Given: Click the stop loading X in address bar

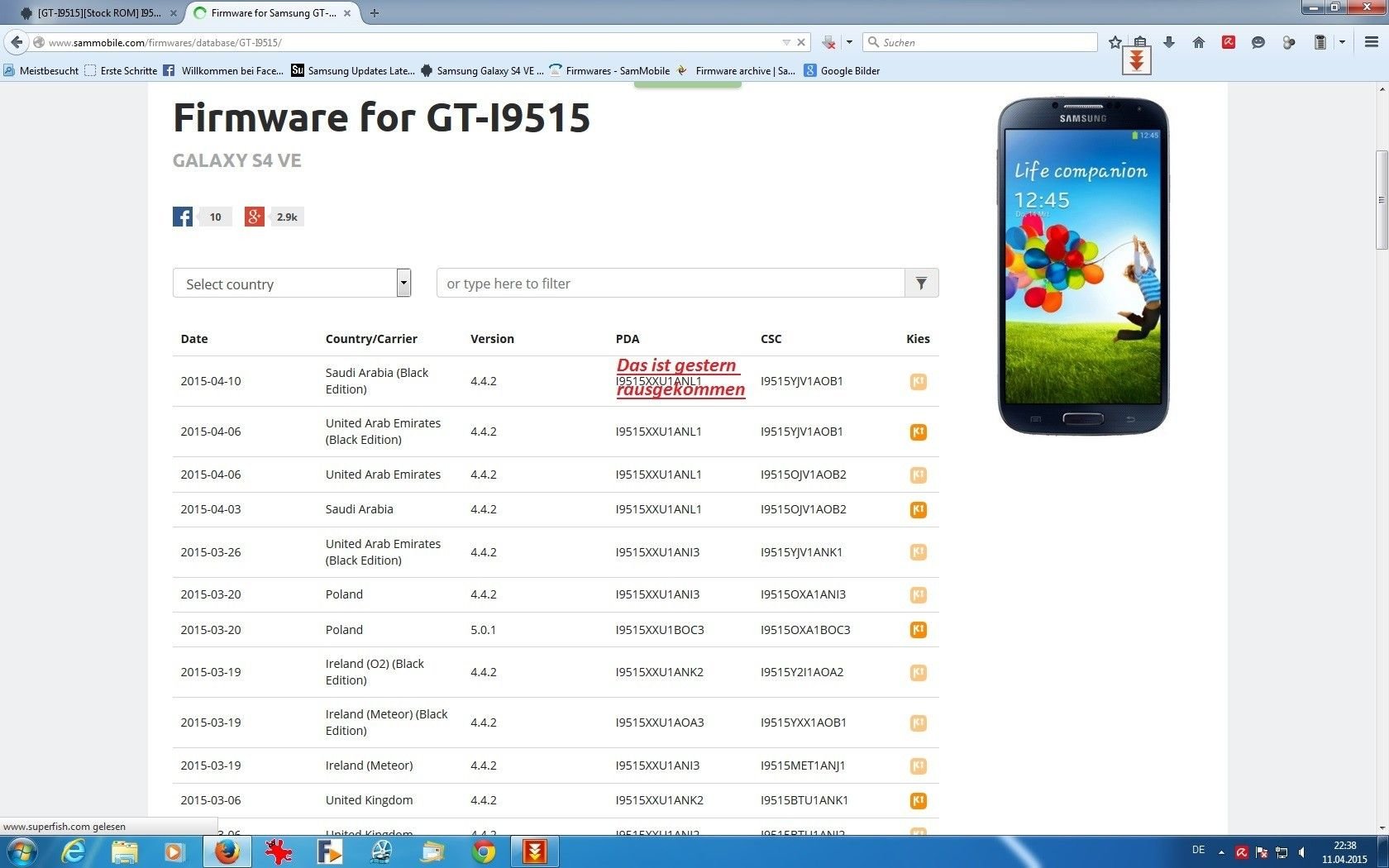Looking at the screenshot, I should pyautogui.click(x=800, y=42).
